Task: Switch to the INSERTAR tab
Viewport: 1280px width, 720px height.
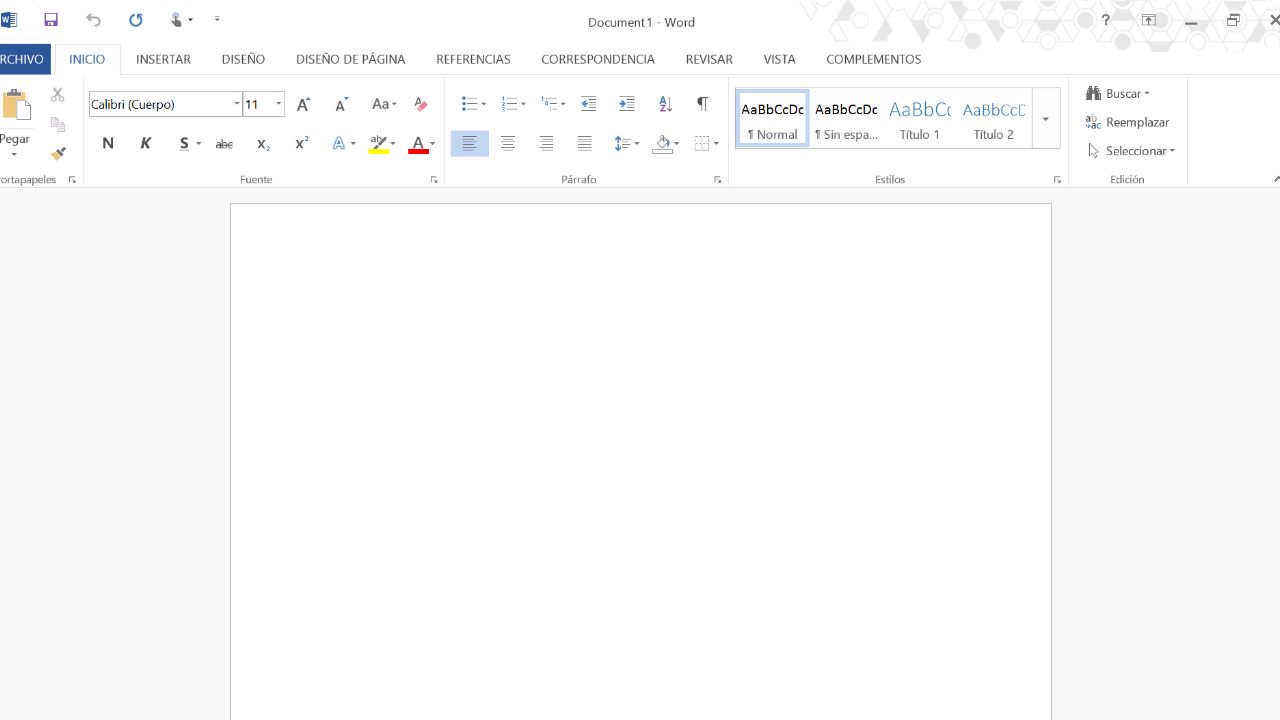Action: (x=163, y=59)
